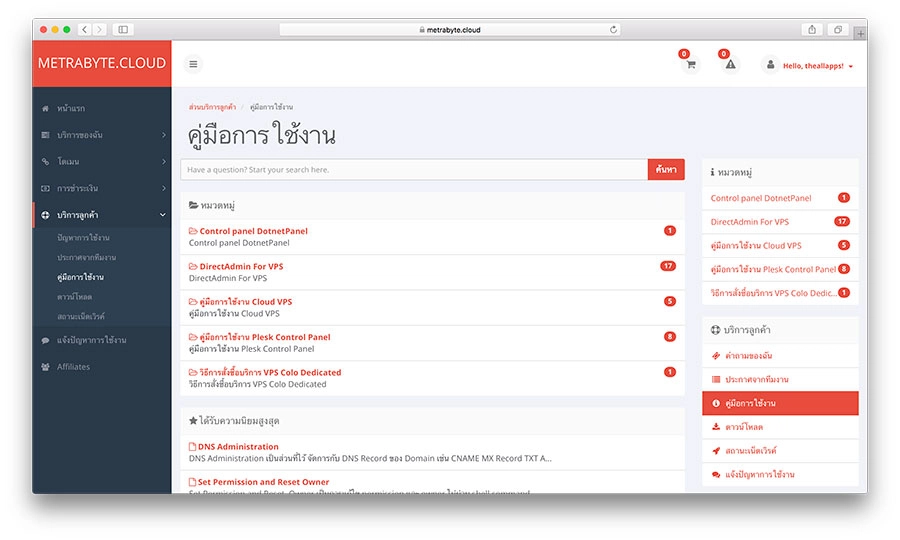Select หน้าแรก in the sidebar
Image resolution: width=900 pixels, height=540 pixels.
coord(70,107)
